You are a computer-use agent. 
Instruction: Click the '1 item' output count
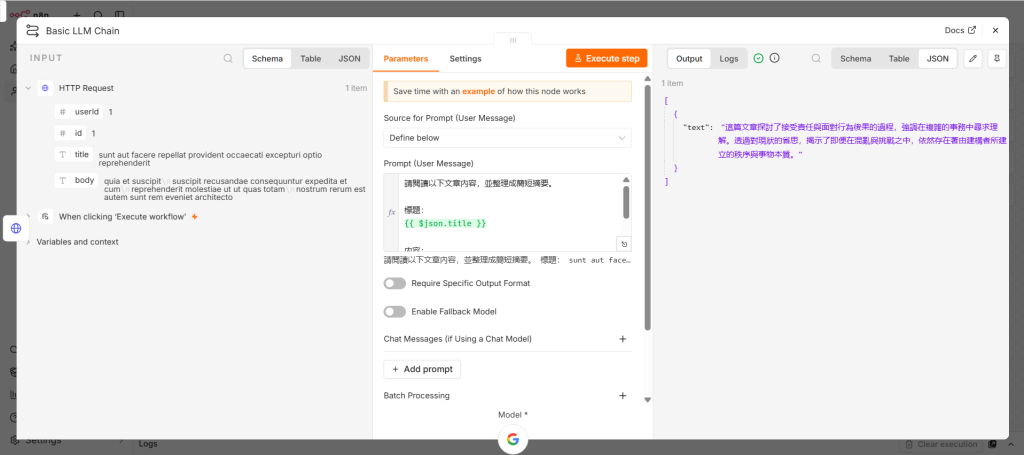click(x=672, y=84)
